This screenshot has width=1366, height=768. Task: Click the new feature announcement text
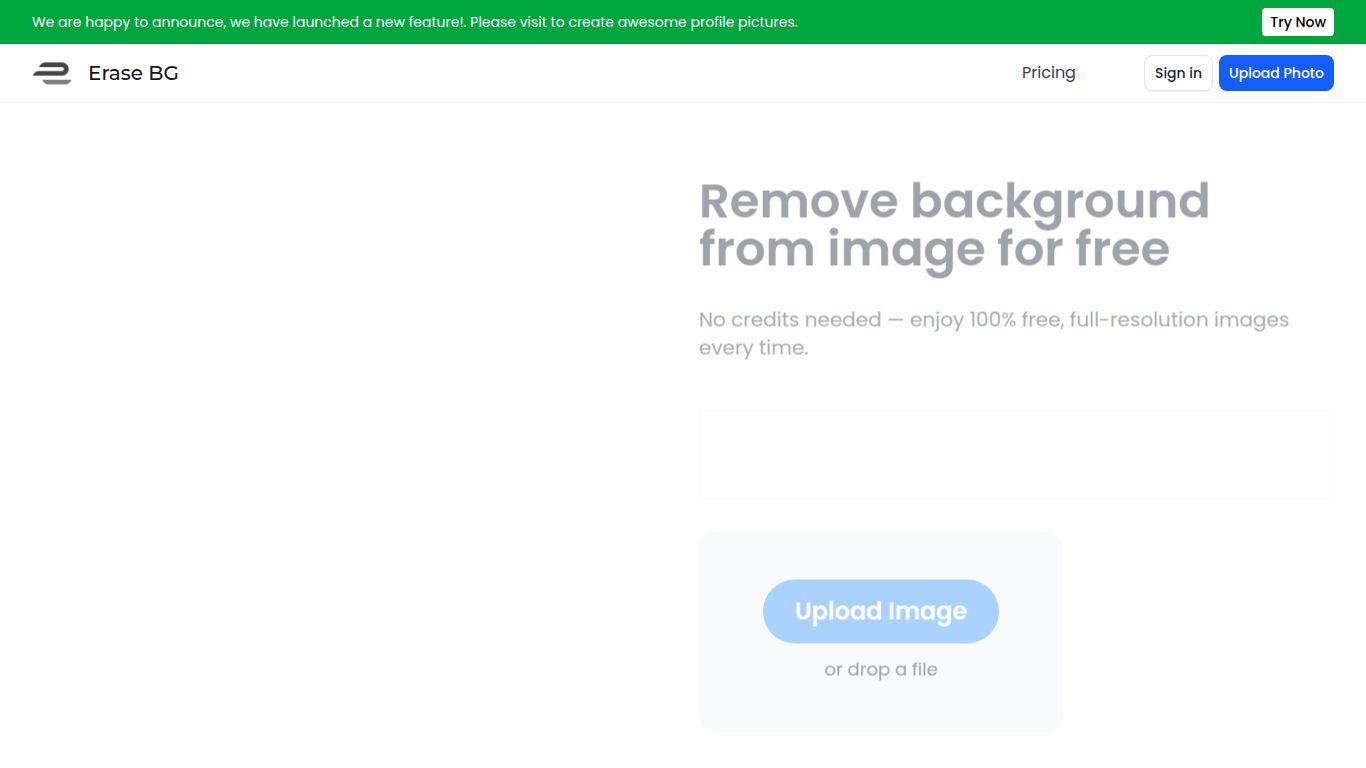pyautogui.click(x=414, y=21)
